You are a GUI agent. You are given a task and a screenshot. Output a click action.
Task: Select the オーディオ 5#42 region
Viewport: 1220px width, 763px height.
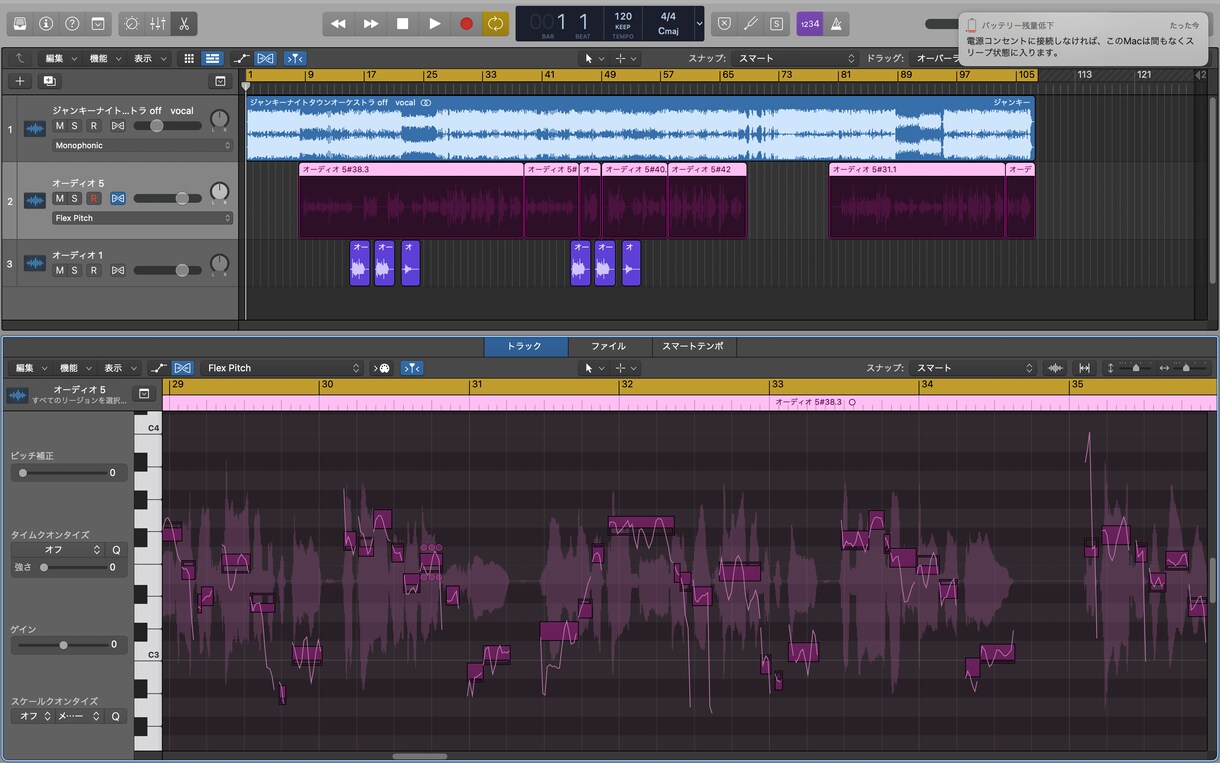(707, 200)
